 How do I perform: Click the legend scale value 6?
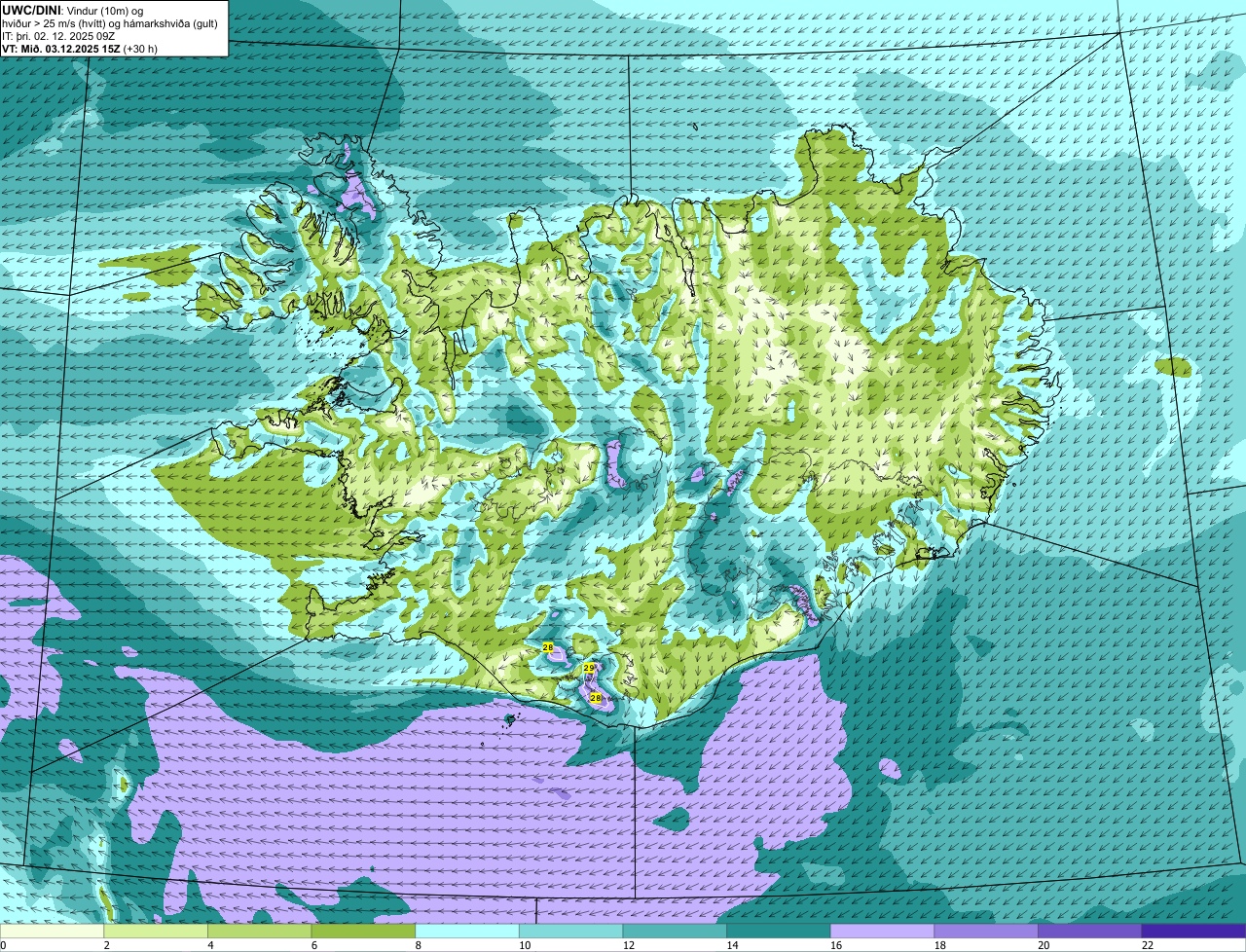(313, 945)
